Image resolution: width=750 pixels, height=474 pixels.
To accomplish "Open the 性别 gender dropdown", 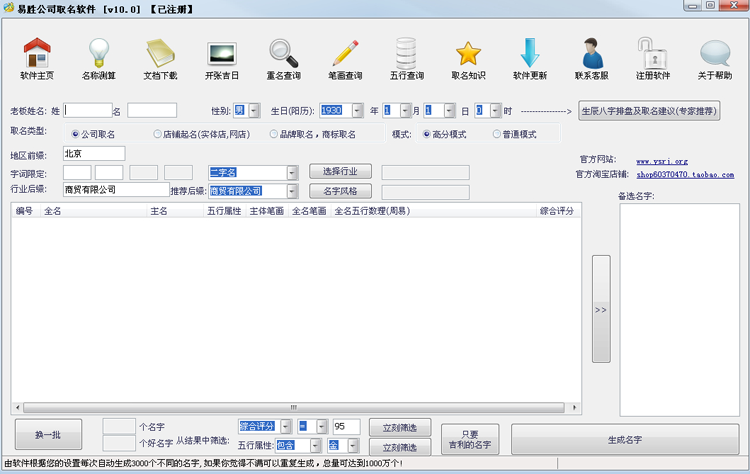I will [254, 111].
